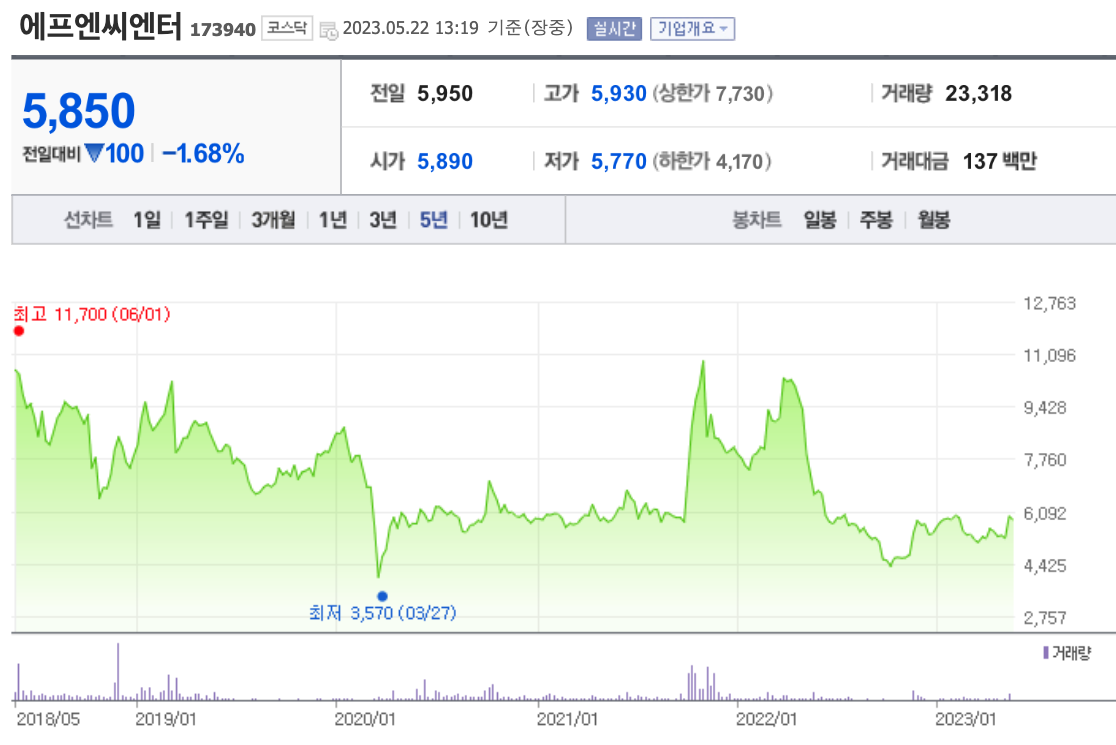This screenshot has height=745, width=1116.
Task: Select the 5년 line chart period
Action: (x=433, y=220)
